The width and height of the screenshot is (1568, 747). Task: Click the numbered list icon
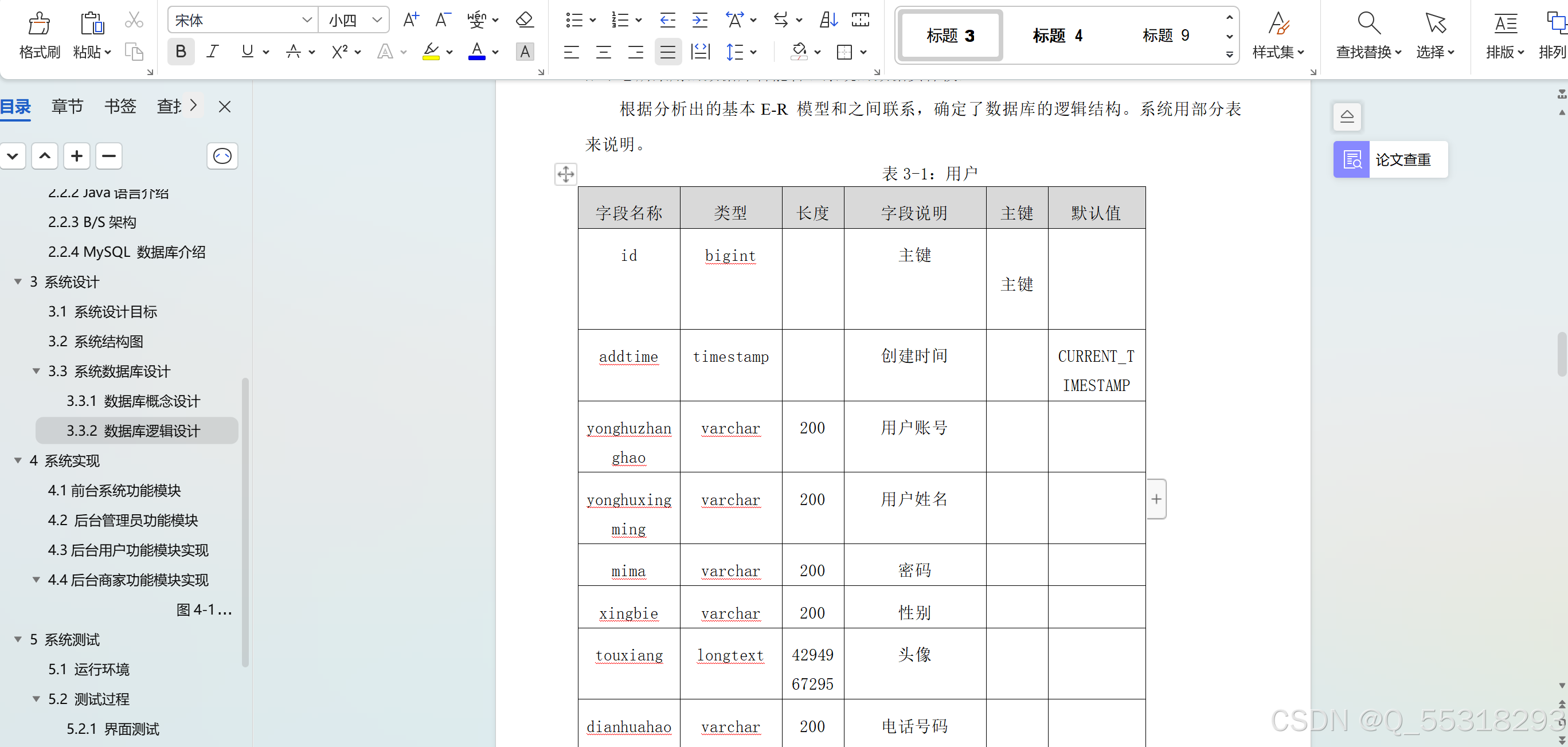pyautogui.click(x=620, y=20)
